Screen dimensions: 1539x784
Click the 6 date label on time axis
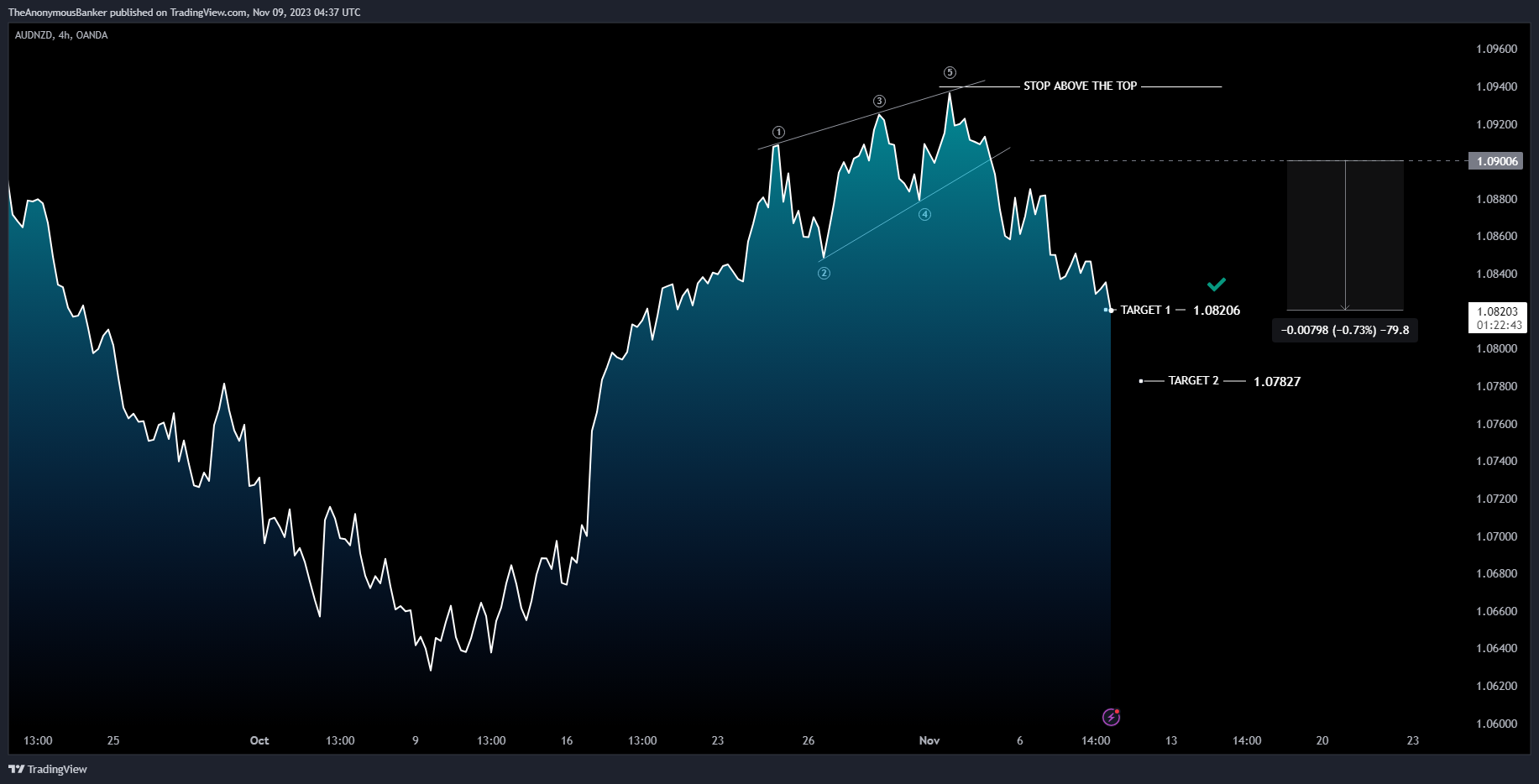(x=1020, y=740)
